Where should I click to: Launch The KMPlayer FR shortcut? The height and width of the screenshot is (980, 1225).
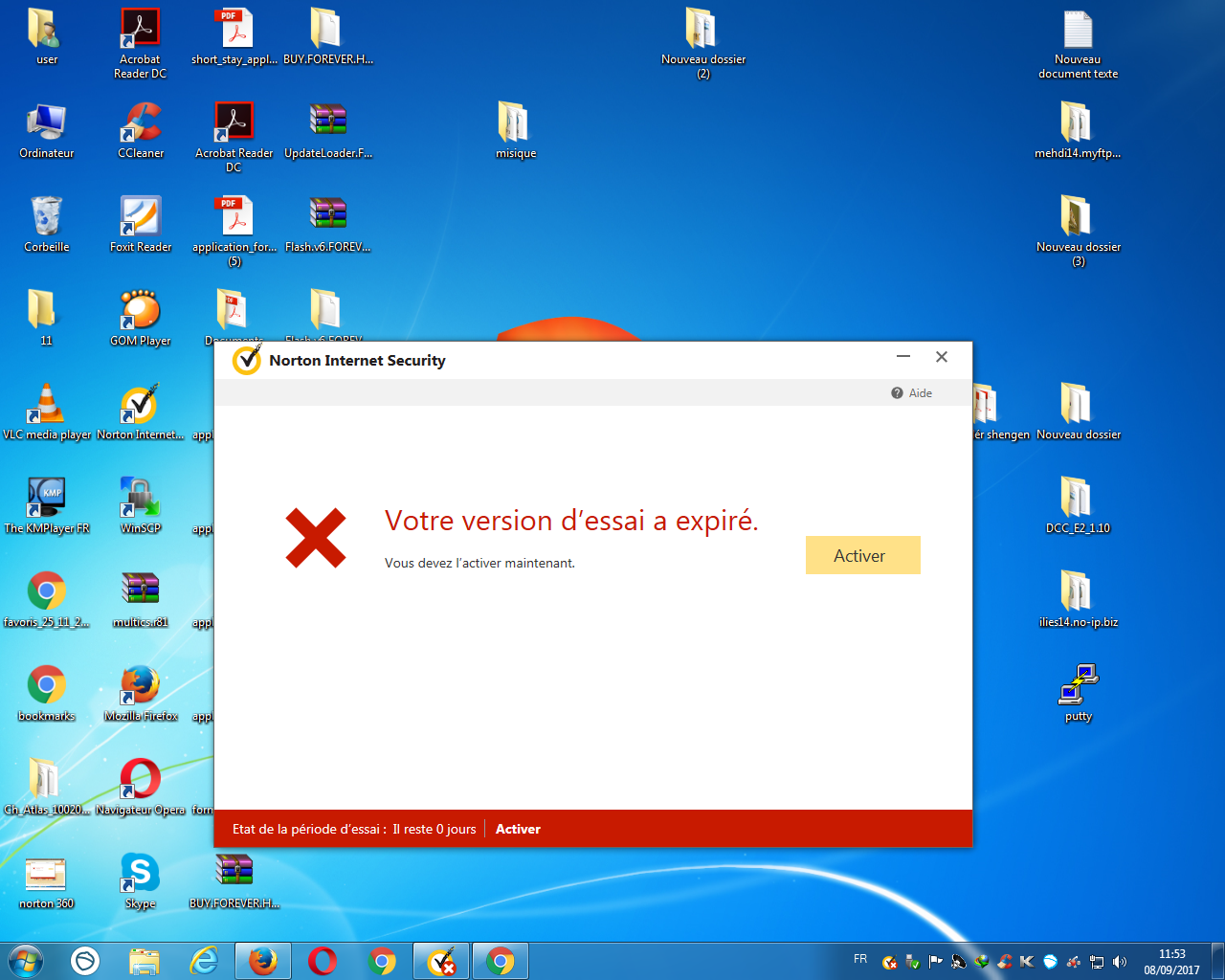coord(47,506)
